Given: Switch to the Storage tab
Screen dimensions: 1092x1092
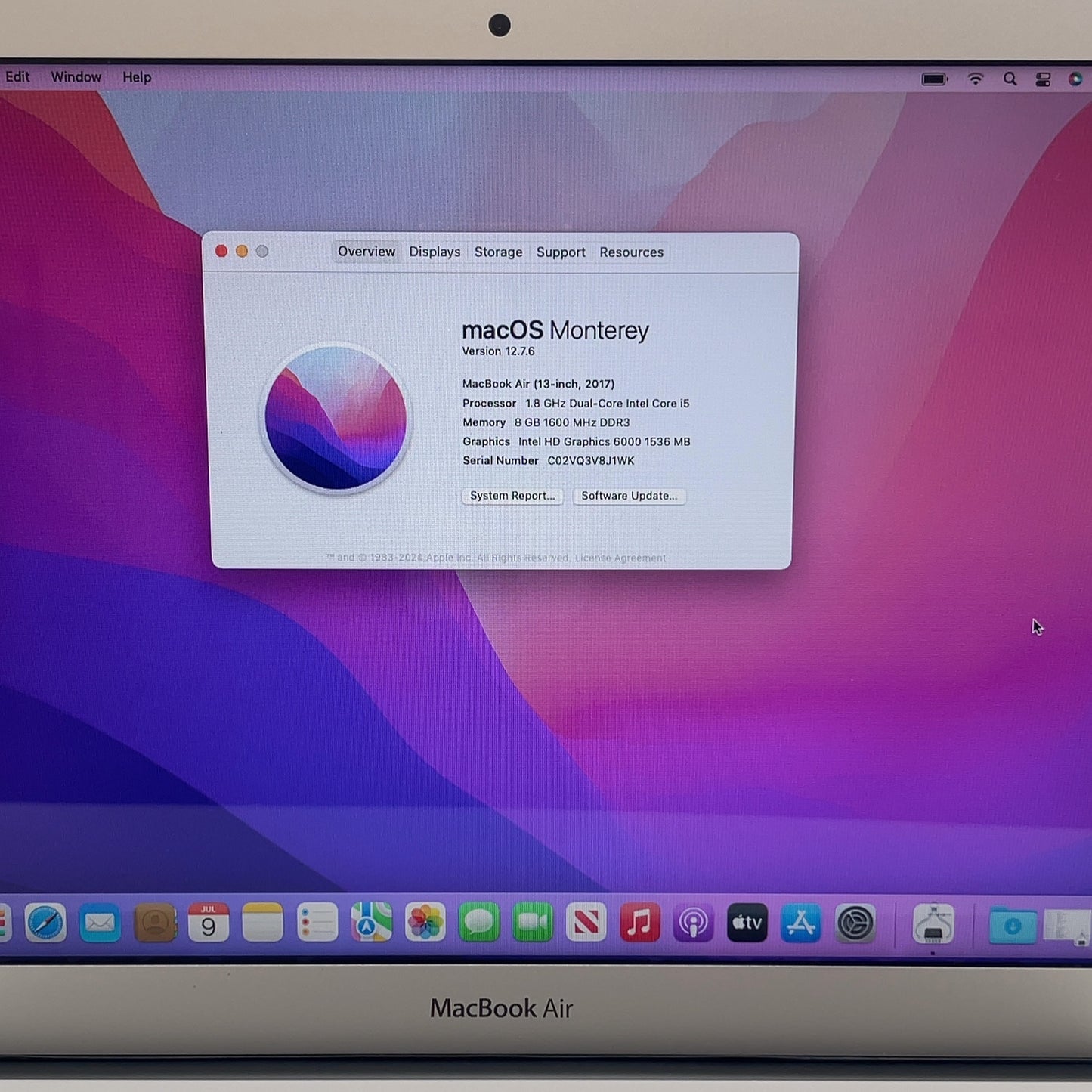Looking at the screenshot, I should 498,252.
